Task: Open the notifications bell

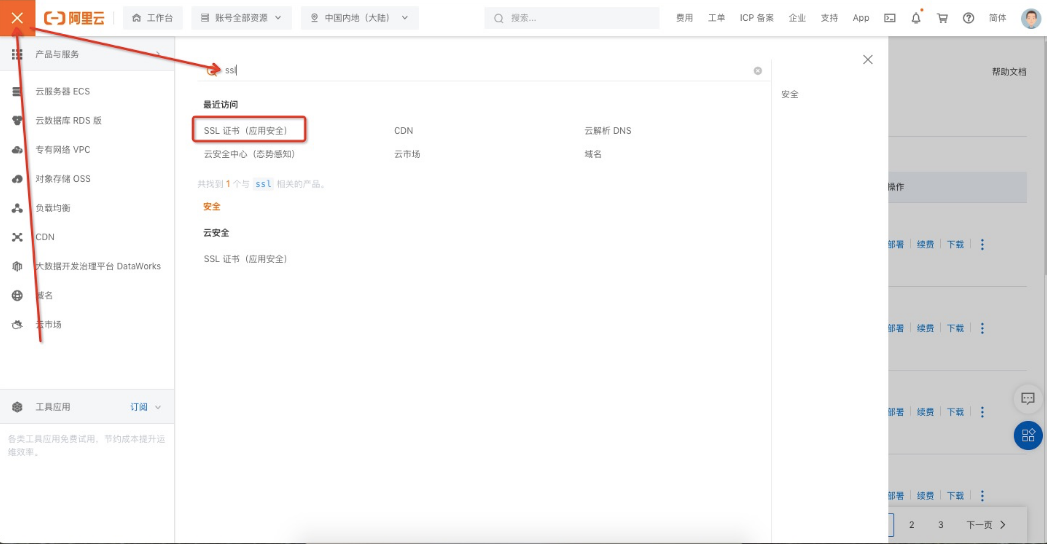Action: coord(916,18)
